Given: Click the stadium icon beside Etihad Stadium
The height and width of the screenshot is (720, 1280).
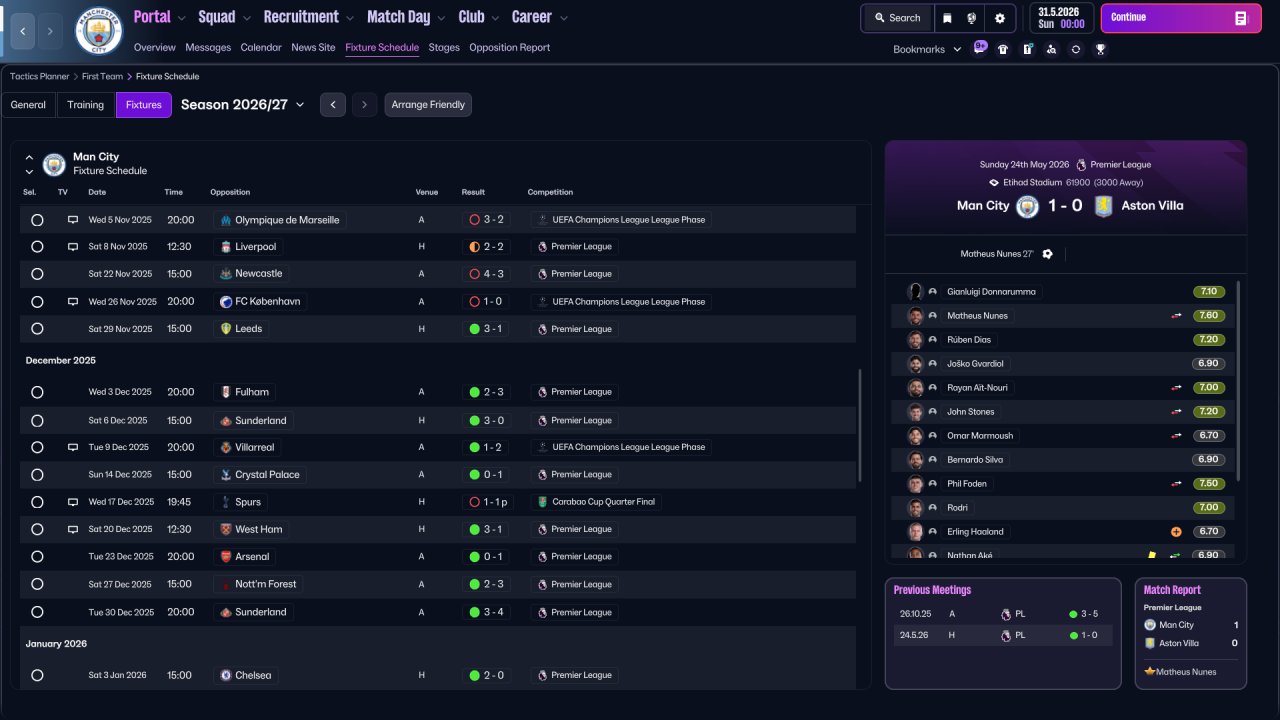Looking at the screenshot, I should [994, 183].
